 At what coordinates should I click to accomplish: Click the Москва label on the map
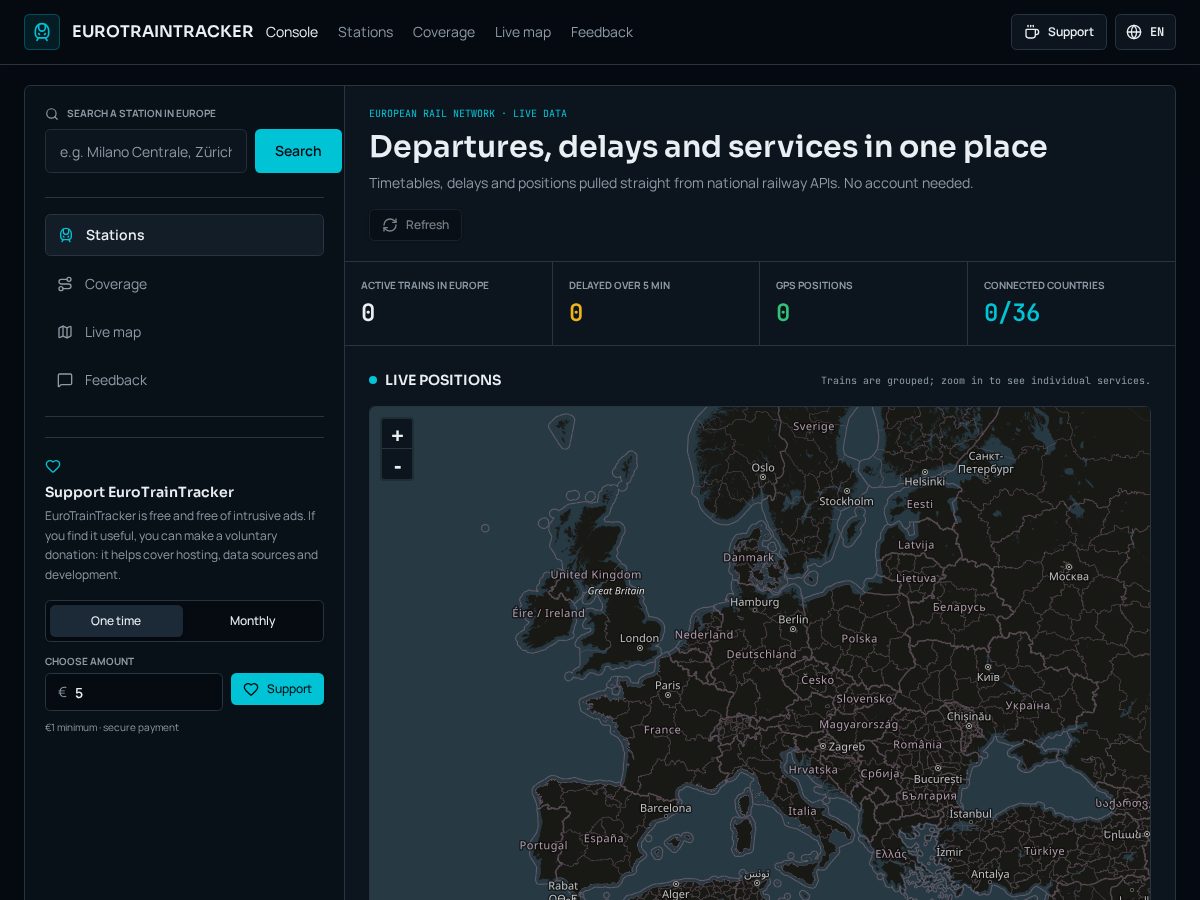tap(1068, 577)
